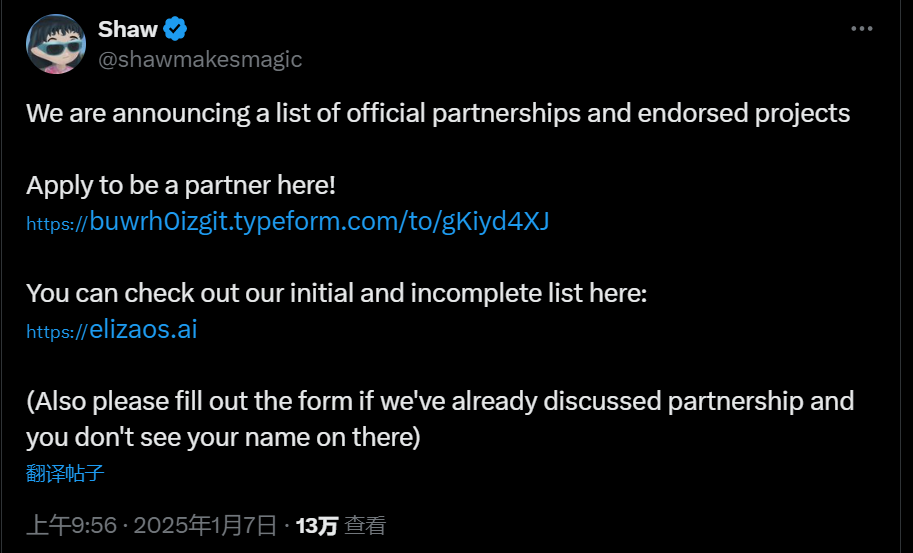Screen dimensions: 913x553
Task: Open Shaw's profile avatar picture
Action: tap(56, 44)
